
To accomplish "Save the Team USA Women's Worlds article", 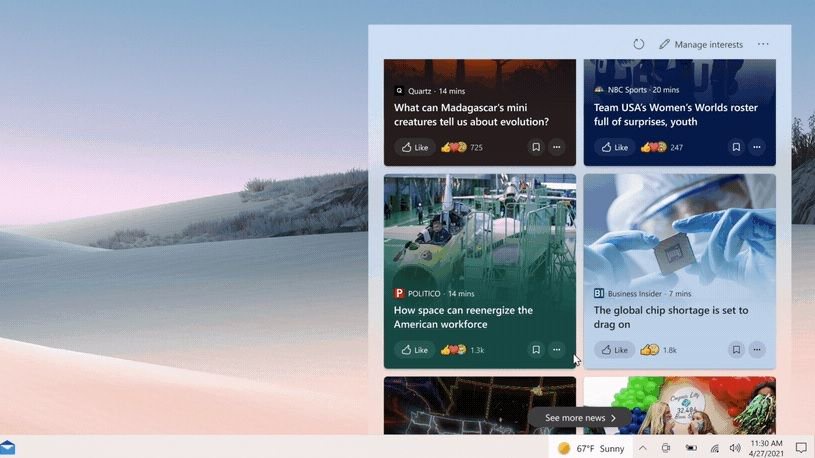I will click(736, 147).
